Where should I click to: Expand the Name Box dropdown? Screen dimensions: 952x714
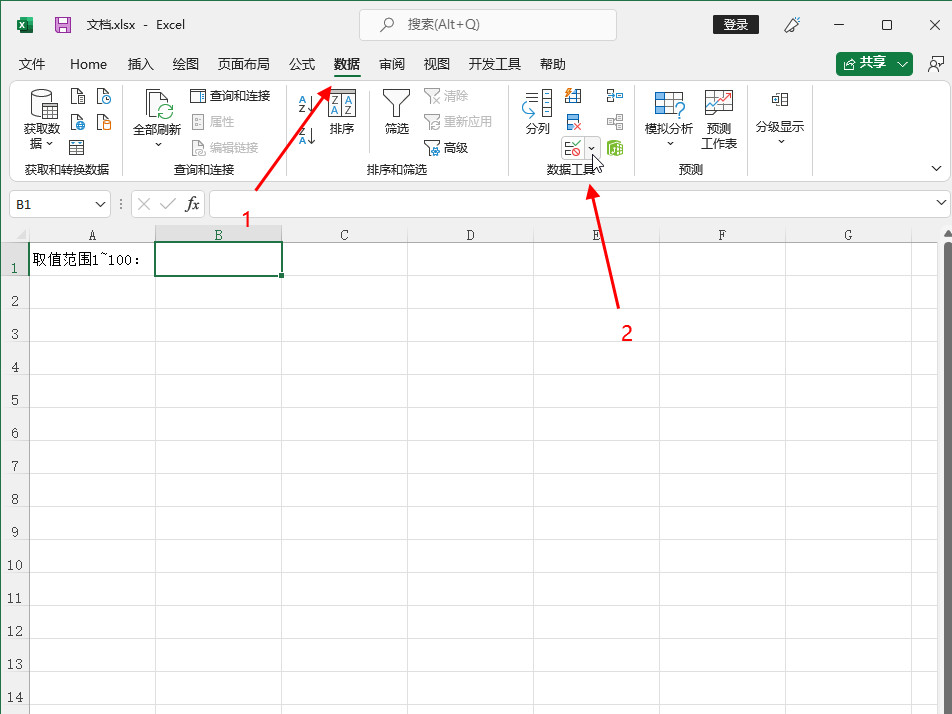[x=100, y=205]
